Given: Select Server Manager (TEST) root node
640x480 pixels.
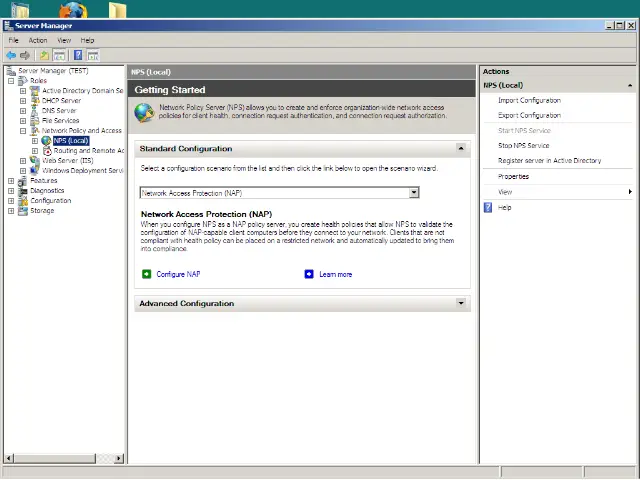Looking at the screenshot, I should pyautogui.click(x=53, y=71).
